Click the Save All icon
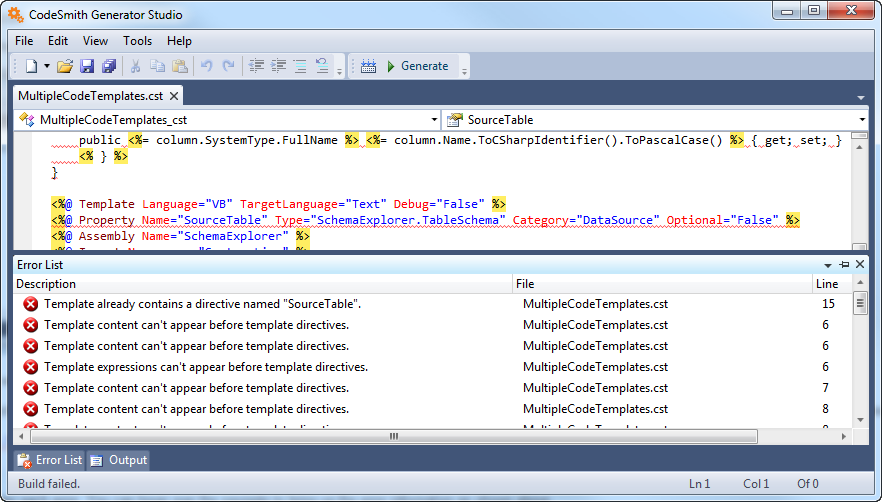Screen dimensions: 882x502 point(109,66)
